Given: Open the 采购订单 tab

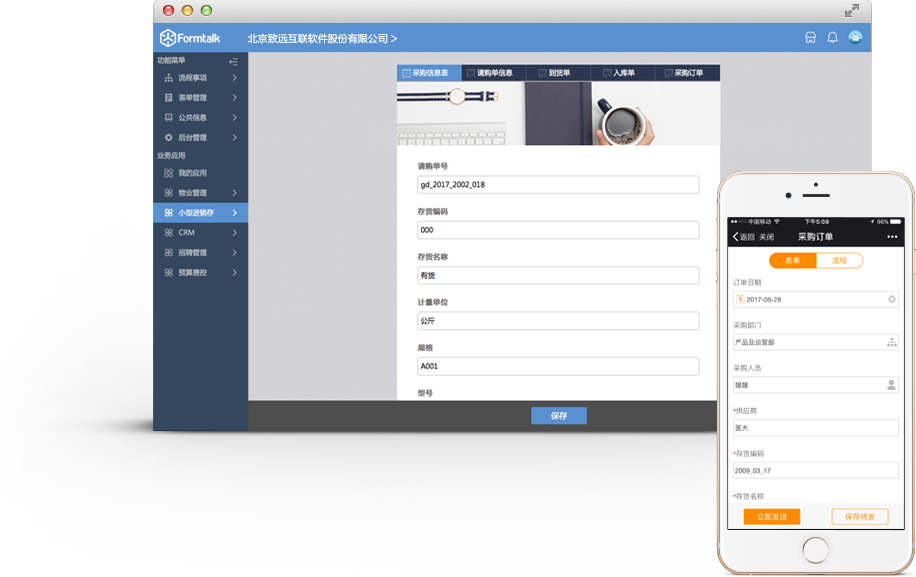Looking at the screenshot, I should coord(688,73).
